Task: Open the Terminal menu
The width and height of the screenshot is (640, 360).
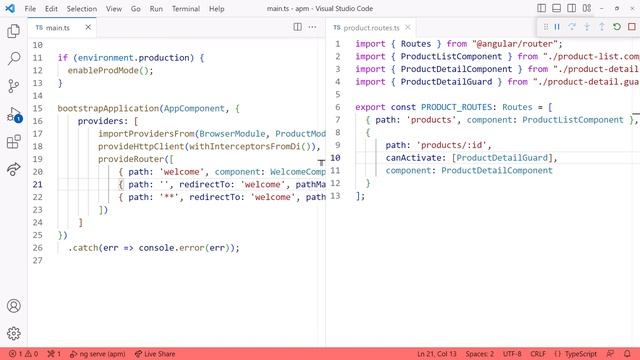Action: 186,9
